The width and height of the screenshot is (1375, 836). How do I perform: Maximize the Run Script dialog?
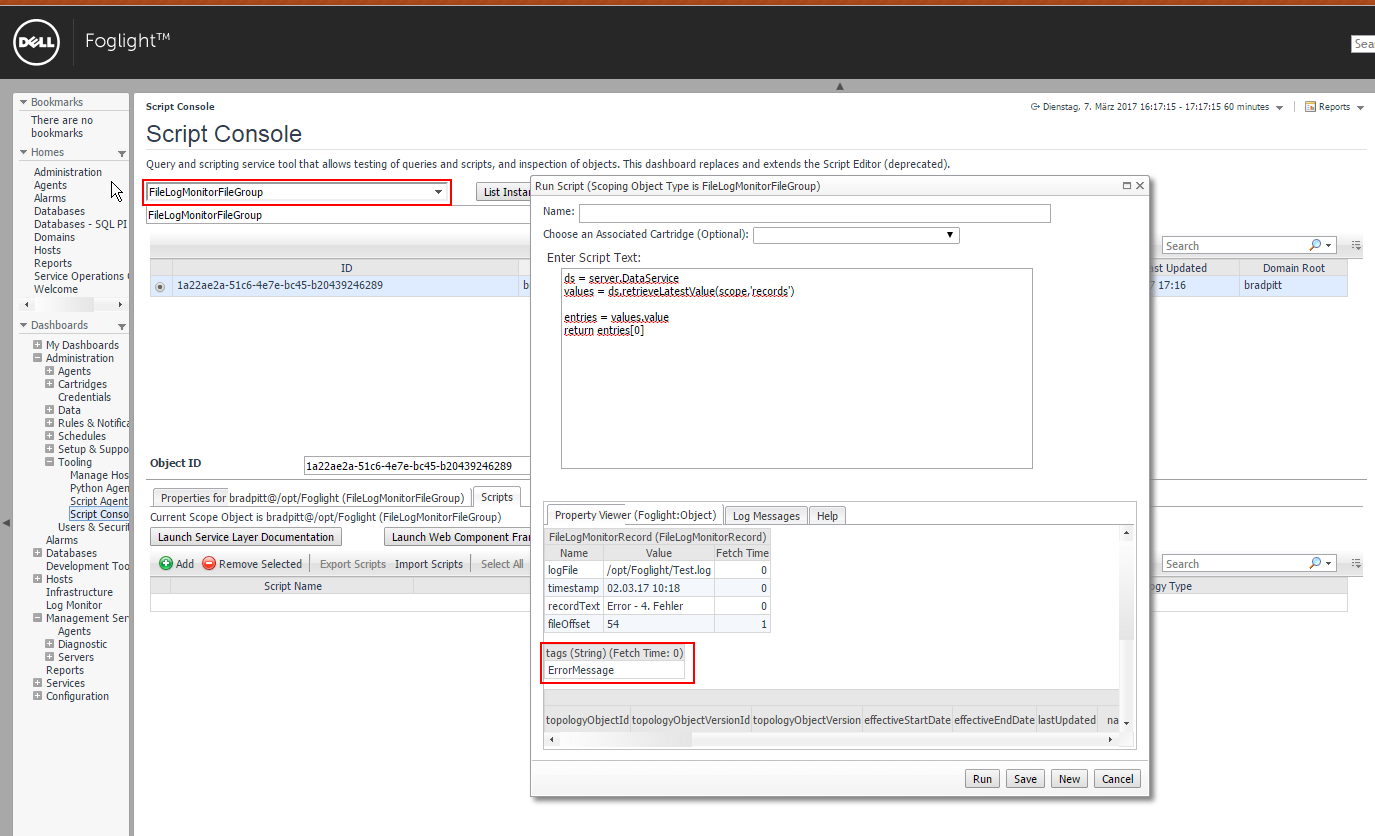1127,186
